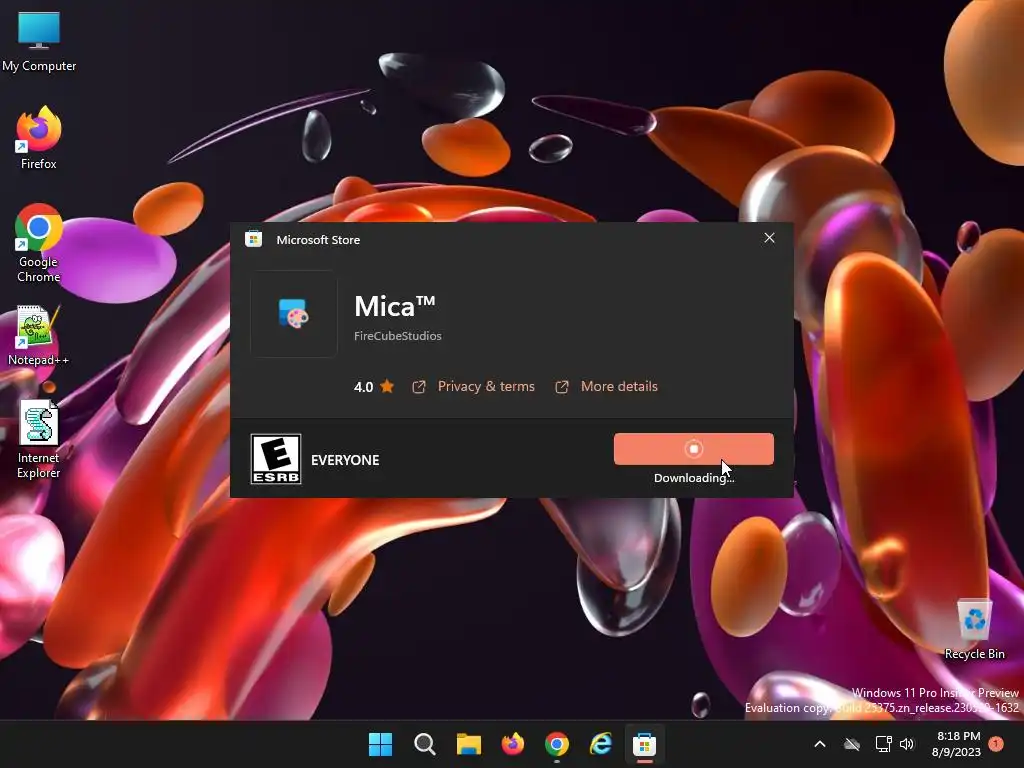Close the Microsoft Store dialog

(x=769, y=238)
